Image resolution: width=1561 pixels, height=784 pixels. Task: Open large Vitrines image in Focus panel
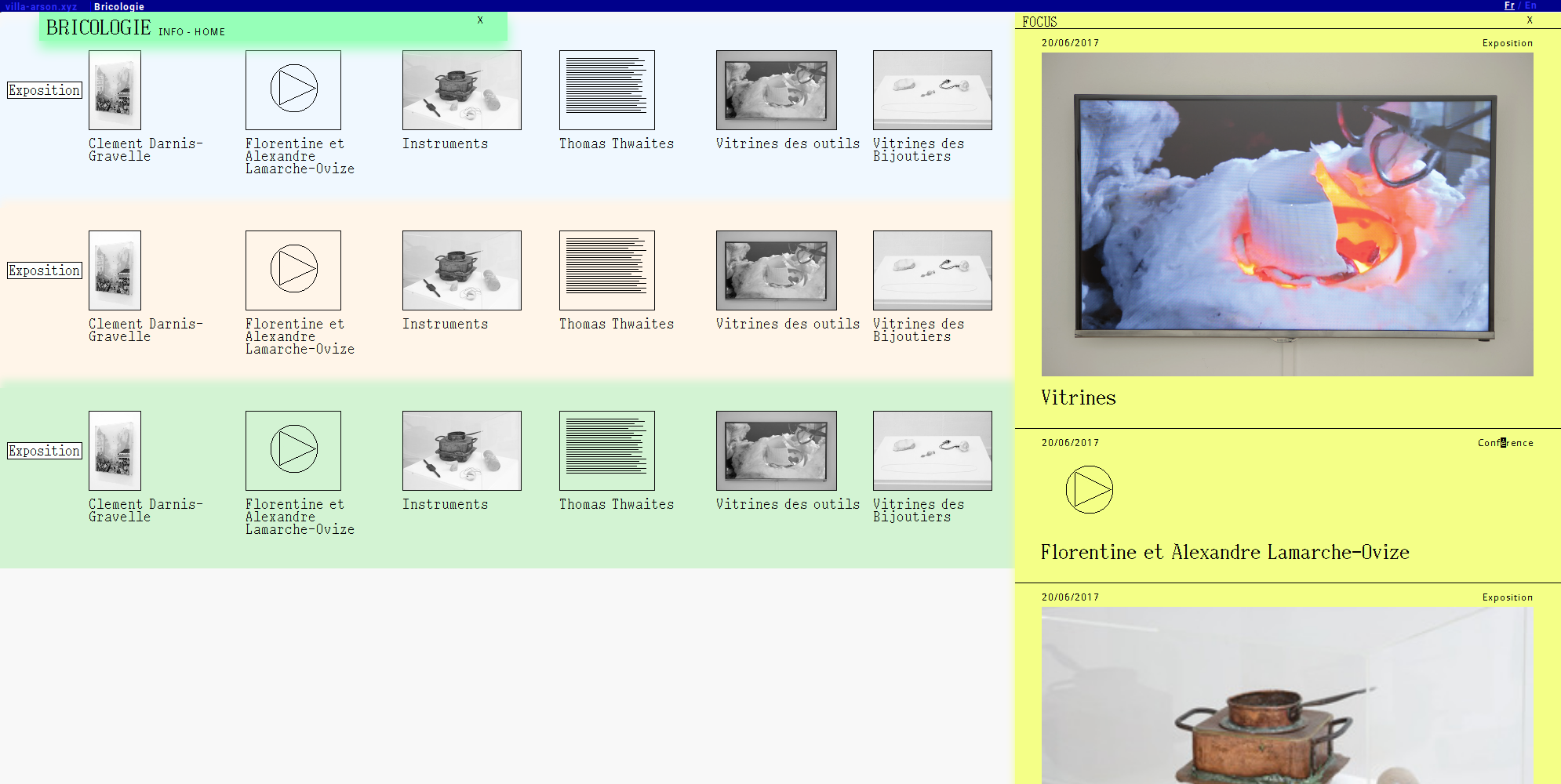pos(1286,214)
